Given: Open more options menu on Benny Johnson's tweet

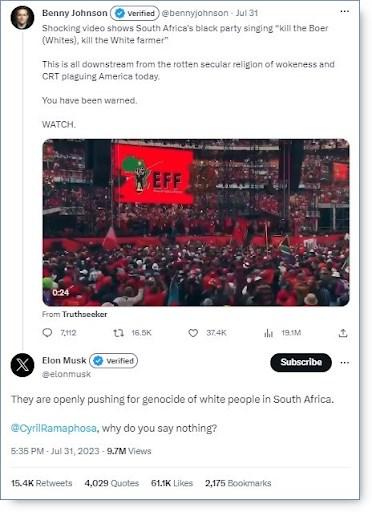Looking at the screenshot, I should pos(345,12).
